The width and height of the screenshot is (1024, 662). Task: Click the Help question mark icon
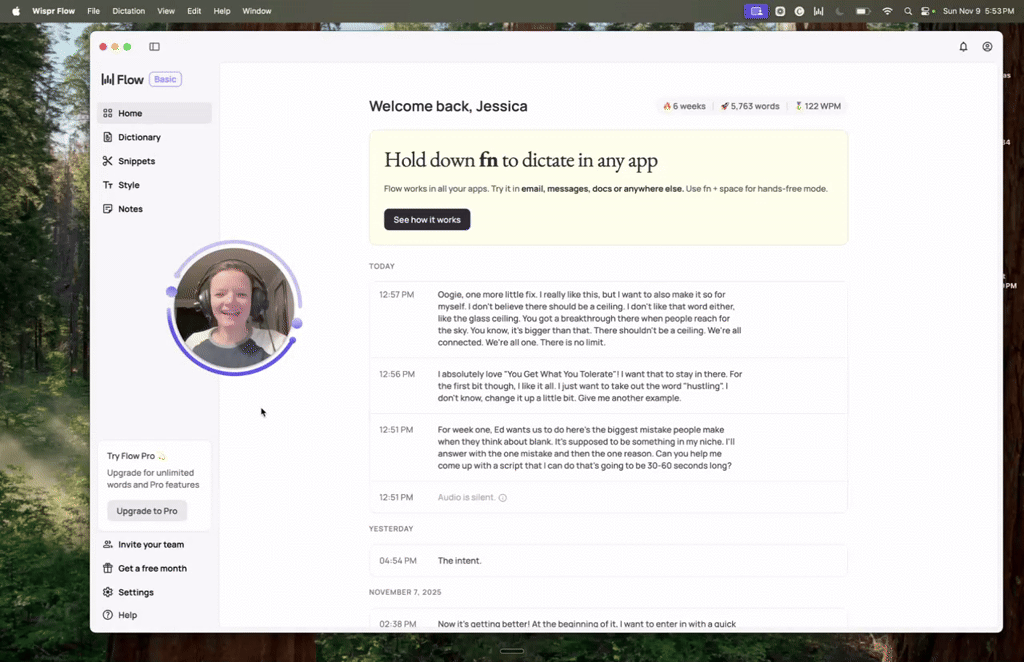coord(108,615)
